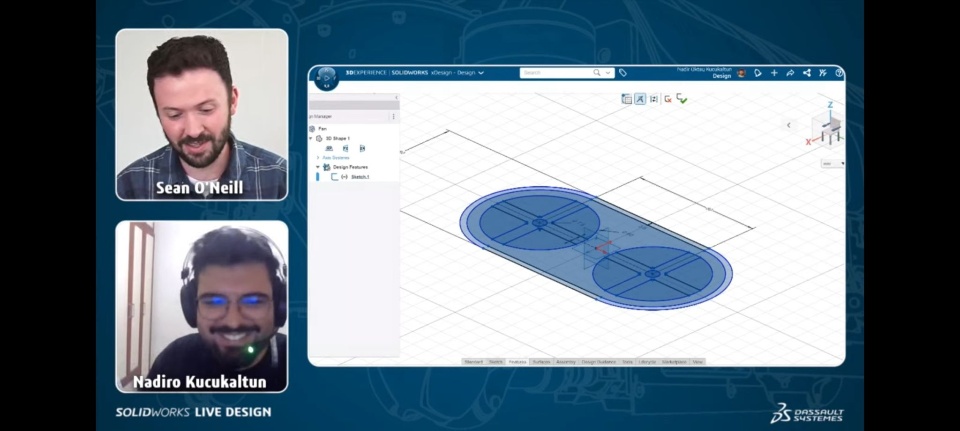This screenshot has width=960, height=431.
Task: Confirm sketch with the green checkmark icon
Action: pos(681,99)
